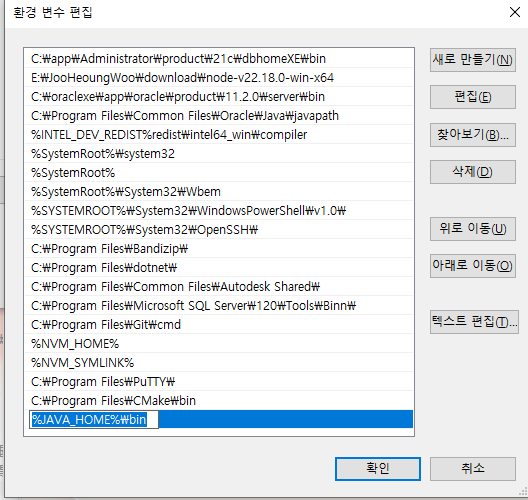This screenshot has height=500, width=528.
Task: Select the plain %SystemRoot% entry
Action: (x=219, y=173)
